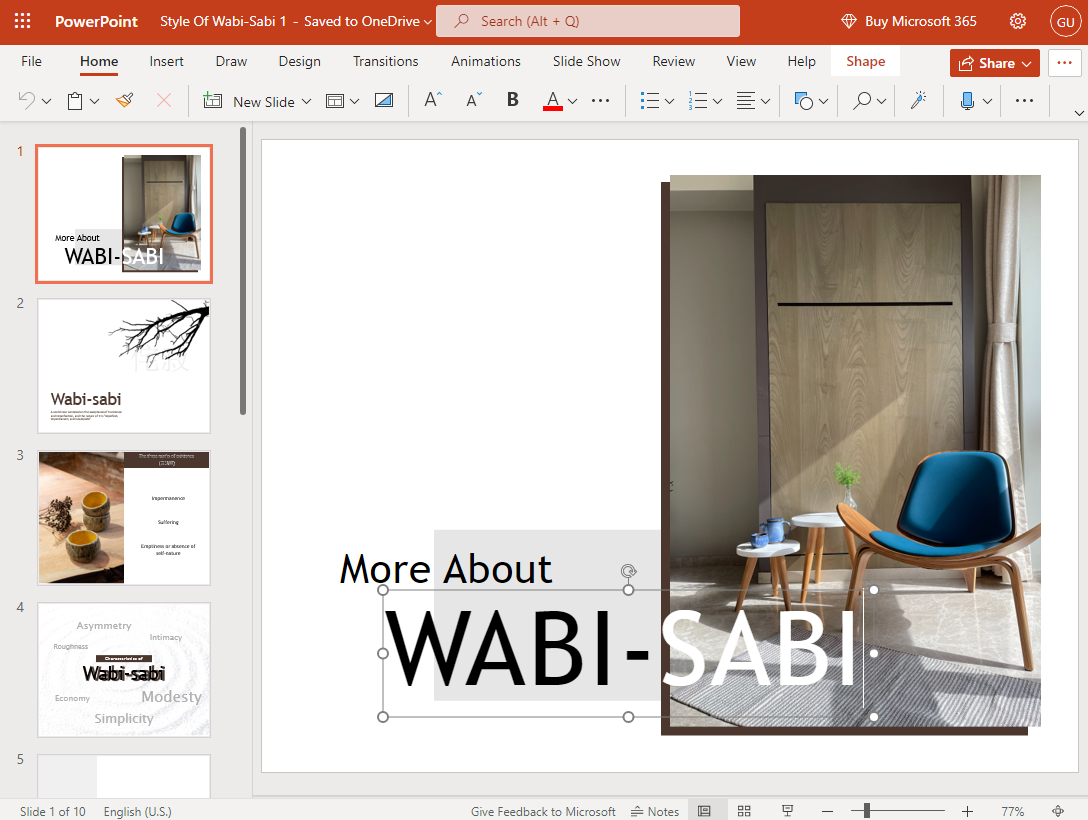Open the Designer wand tool
The width and height of the screenshot is (1088, 820).
click(917, 101)
